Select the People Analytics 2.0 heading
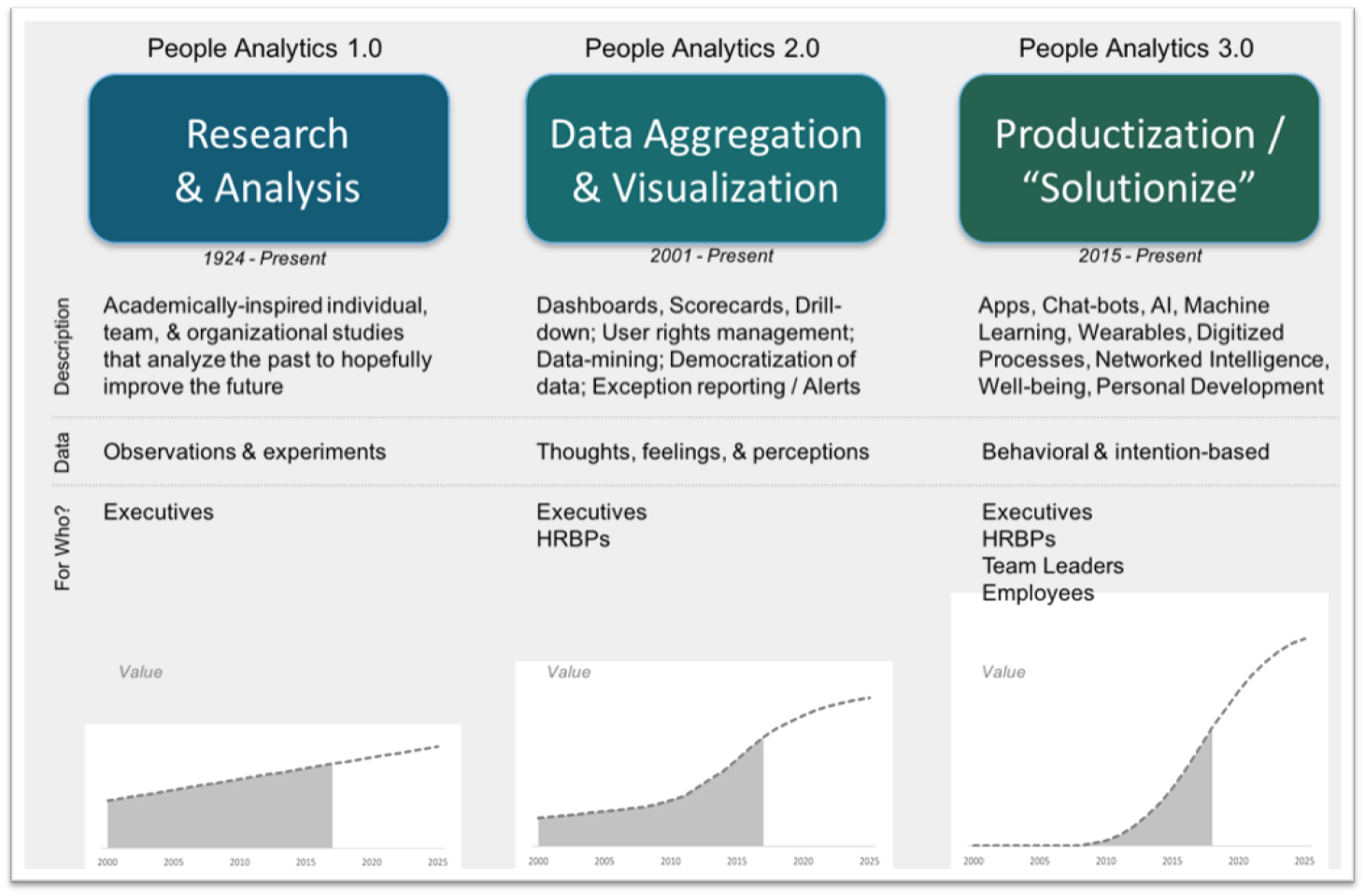Screen dimensions: 1365x896 (702, 49)
